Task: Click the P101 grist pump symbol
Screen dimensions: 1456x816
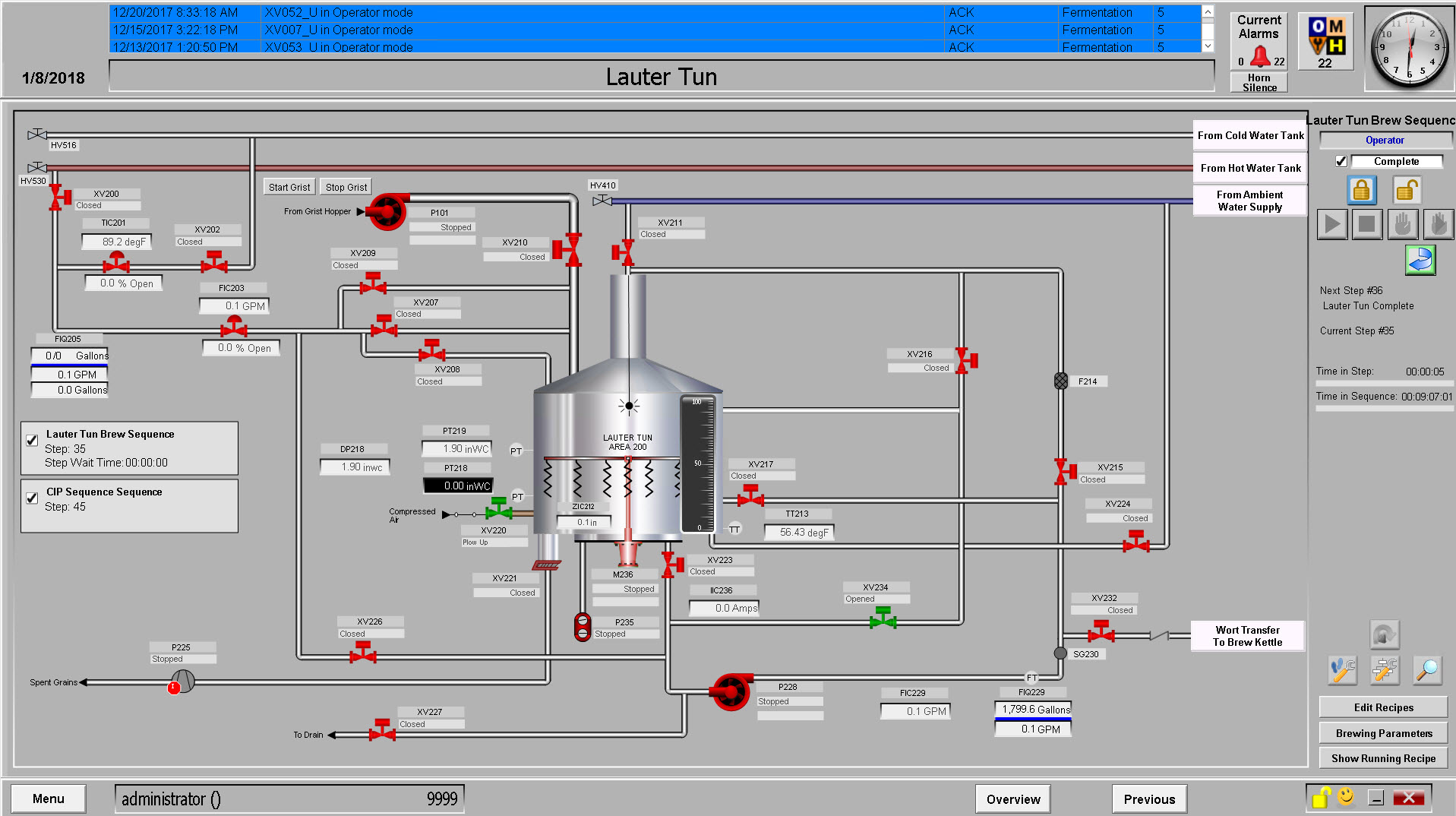Action: pos(387,211)
